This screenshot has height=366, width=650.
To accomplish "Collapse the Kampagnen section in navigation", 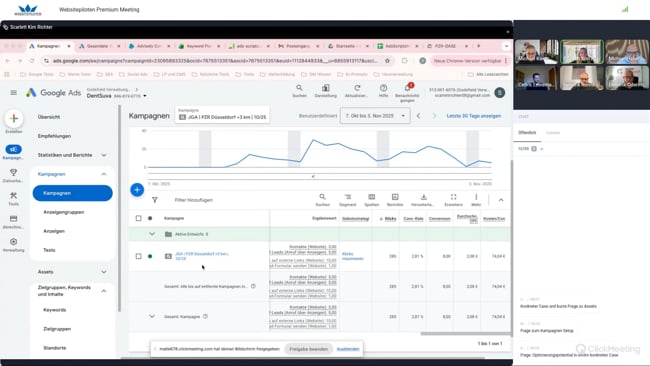I will pos(104,174).
